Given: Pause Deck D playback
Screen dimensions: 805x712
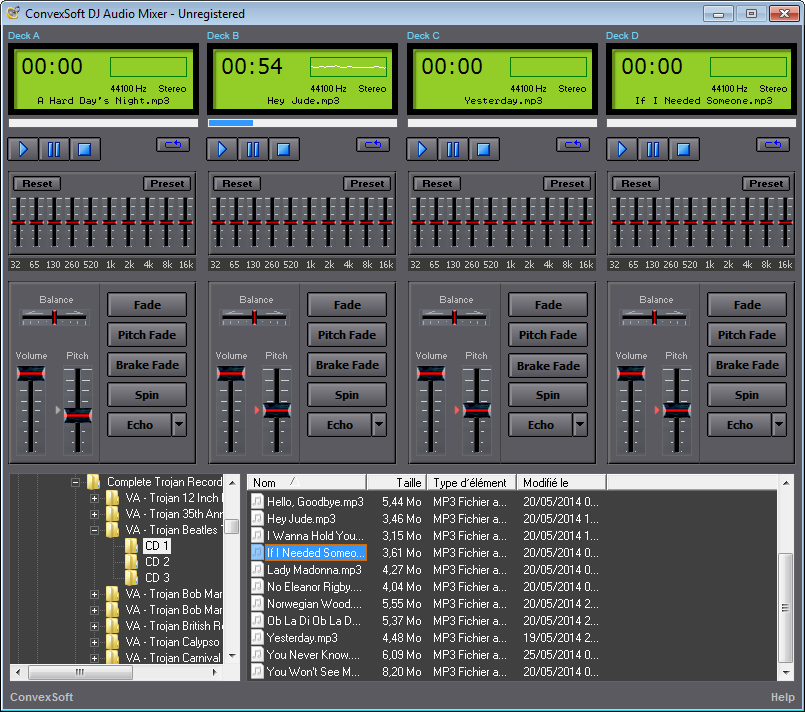Looking at the screenshot, I should (x=653, y=149).
